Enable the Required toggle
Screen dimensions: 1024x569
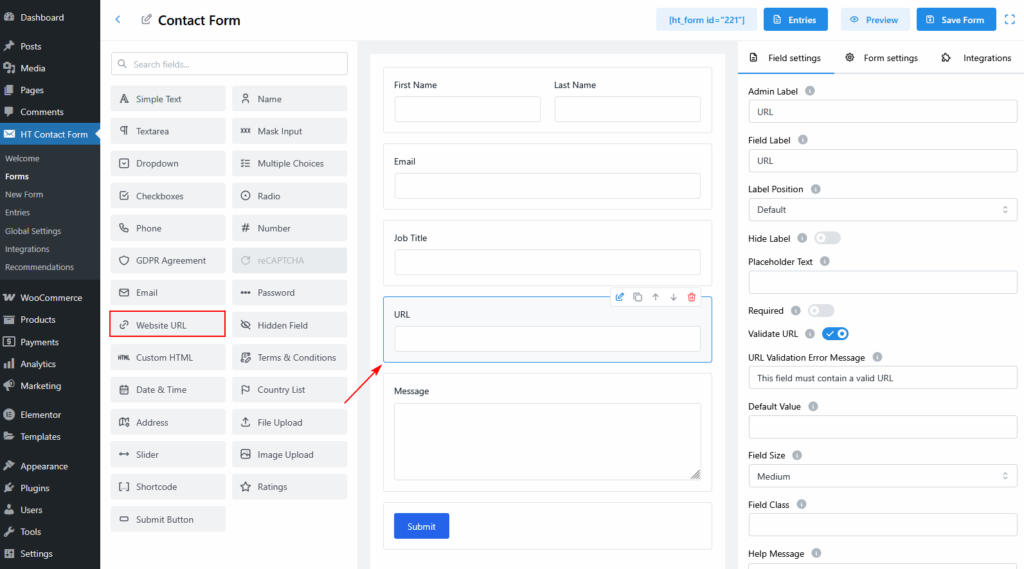click(821, 311)
